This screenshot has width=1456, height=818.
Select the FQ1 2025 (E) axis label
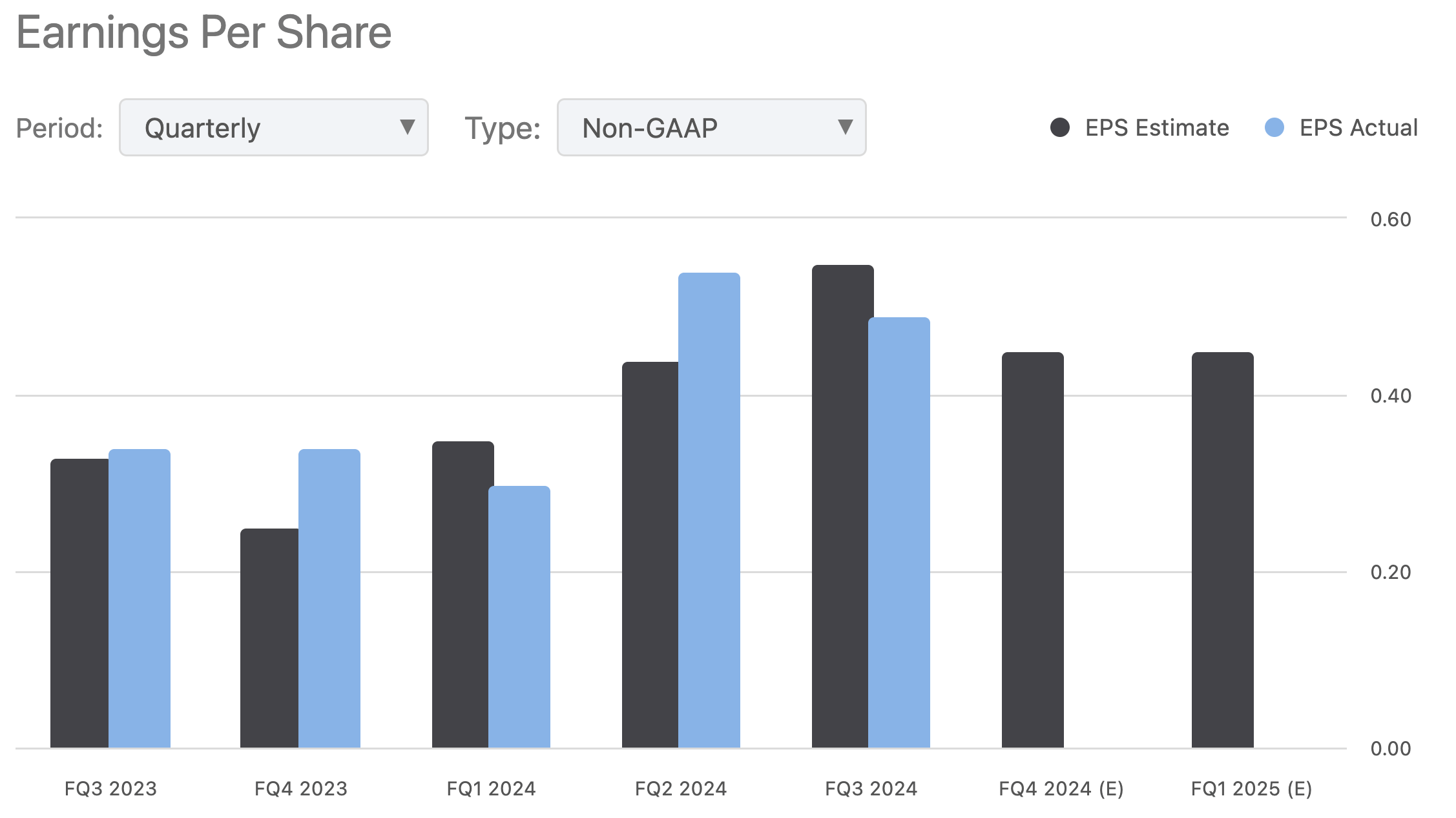pyautogui.click(x=1251, y=788)
